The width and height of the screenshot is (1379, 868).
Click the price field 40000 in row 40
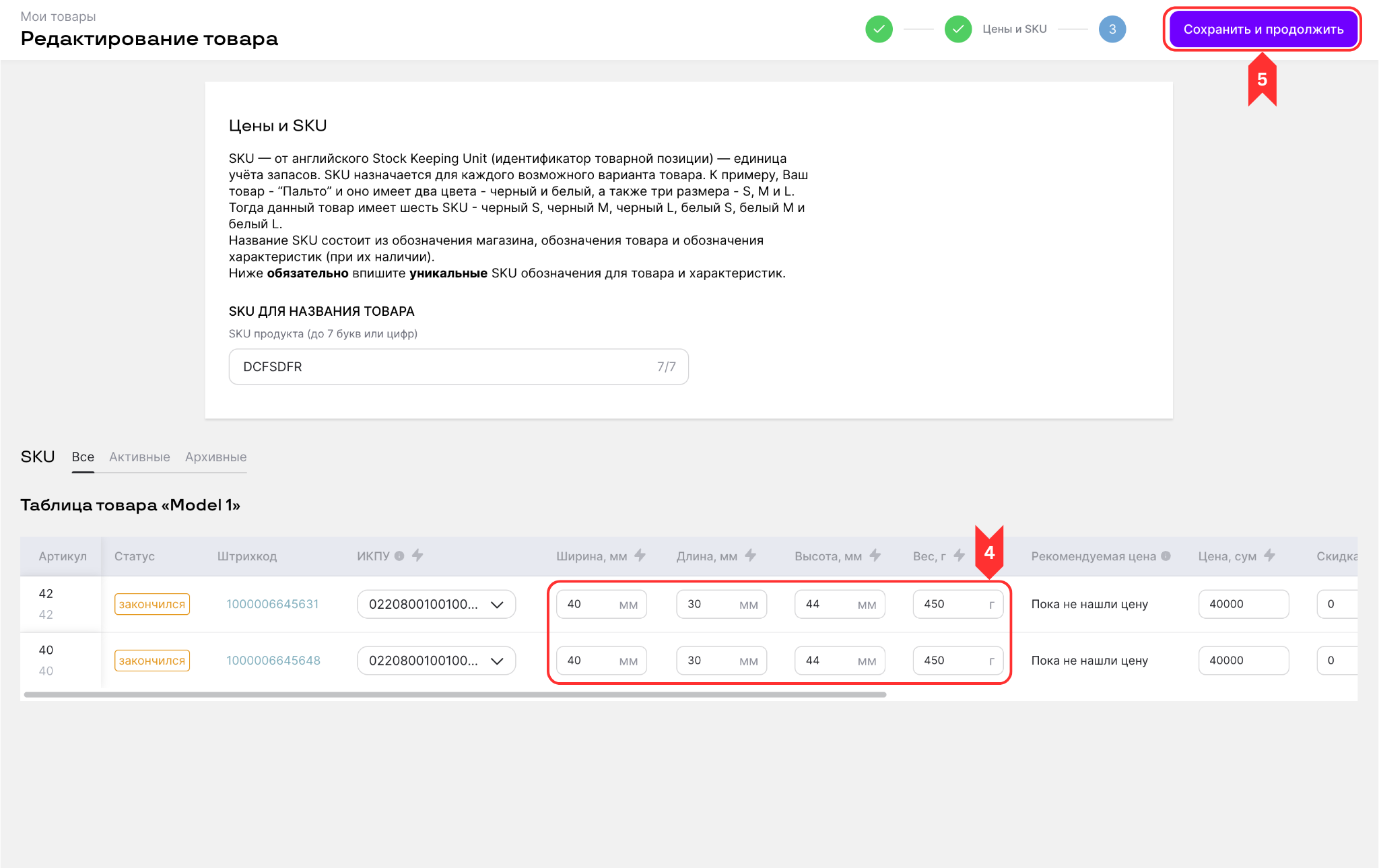[x=1244, y=661]
